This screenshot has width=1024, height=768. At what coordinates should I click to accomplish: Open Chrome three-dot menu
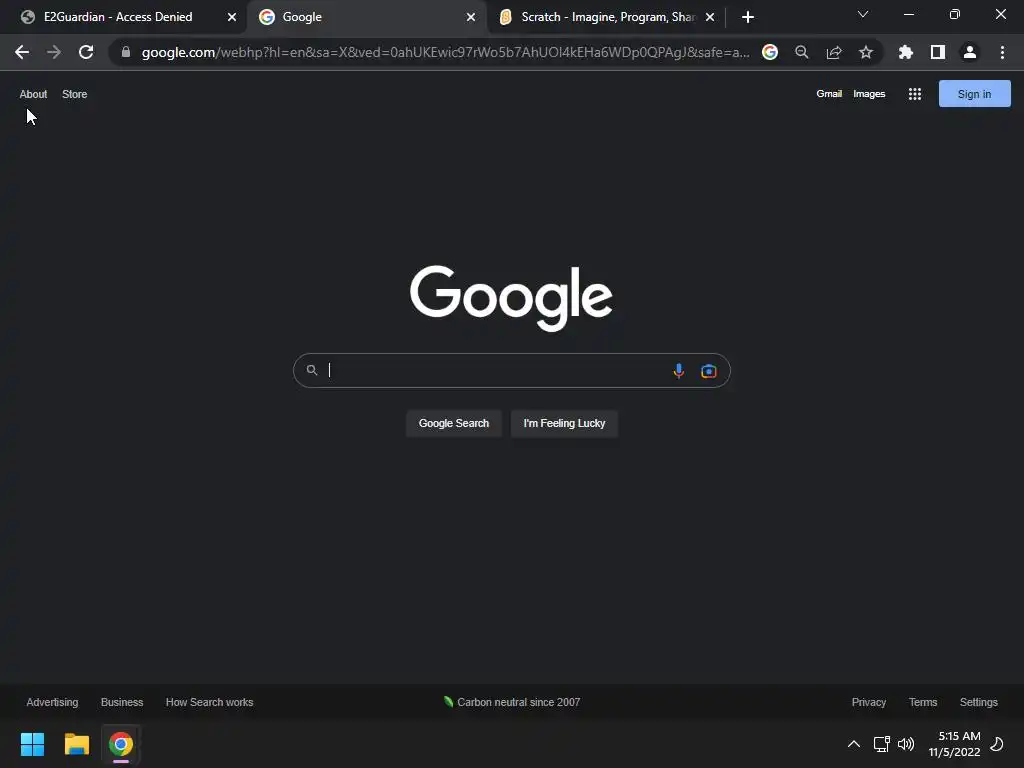(1002, 52)
